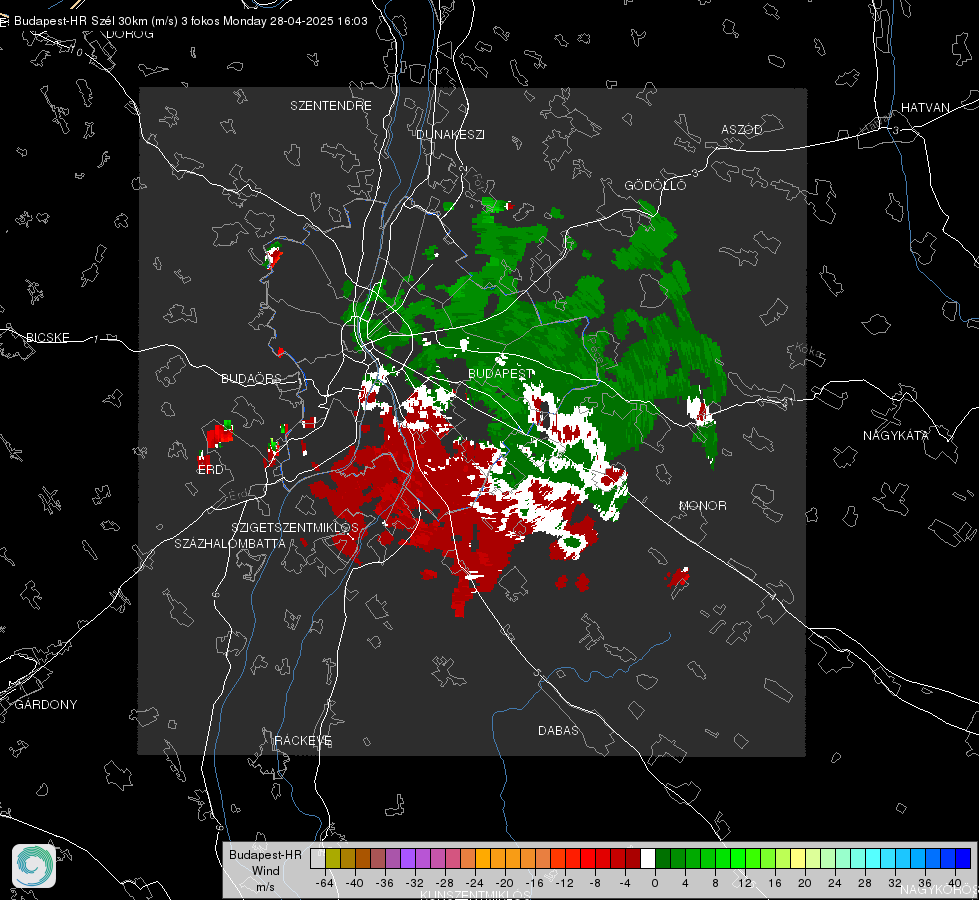
Task: Click the -4 legend scale value
Action: click(x=625, y=883)
